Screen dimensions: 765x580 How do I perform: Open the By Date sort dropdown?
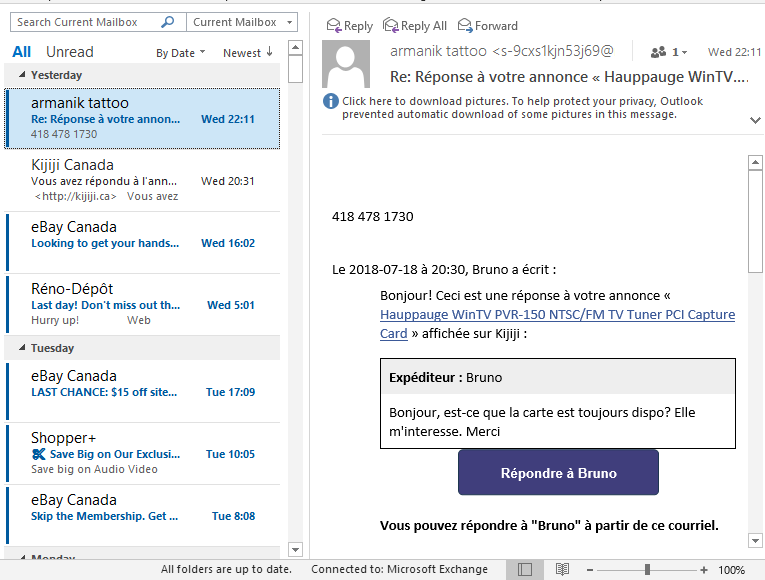(181, 53)
